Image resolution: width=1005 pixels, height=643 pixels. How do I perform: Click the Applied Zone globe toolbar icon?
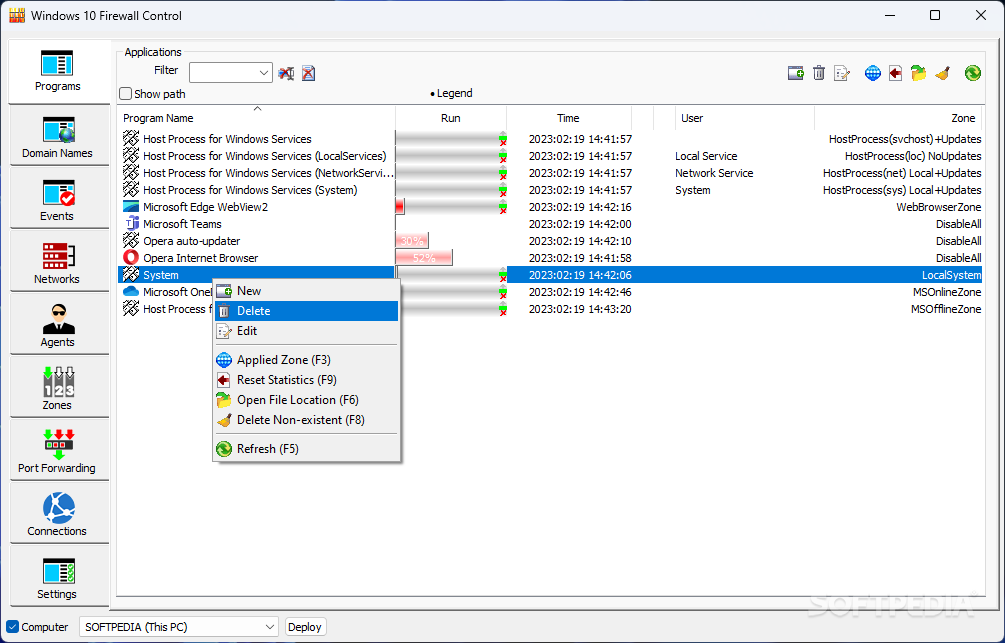pyautogui.click(x=872, y=73)
